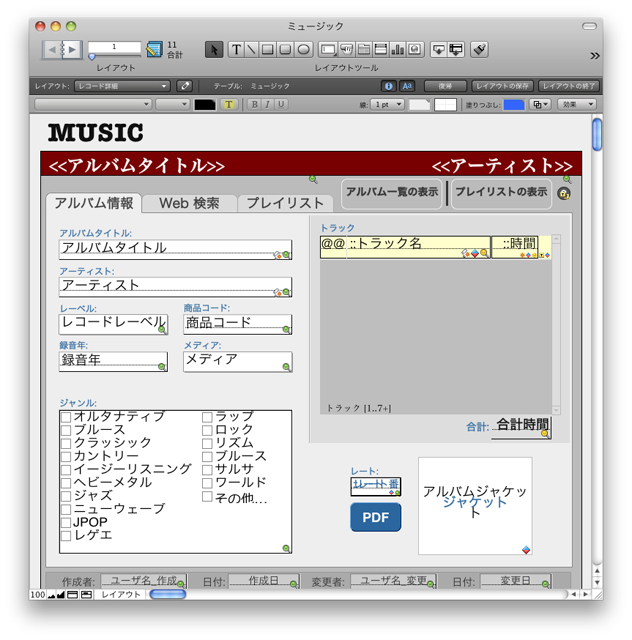
Task: Go to the next layout in book
Action: tap(73, 50)
